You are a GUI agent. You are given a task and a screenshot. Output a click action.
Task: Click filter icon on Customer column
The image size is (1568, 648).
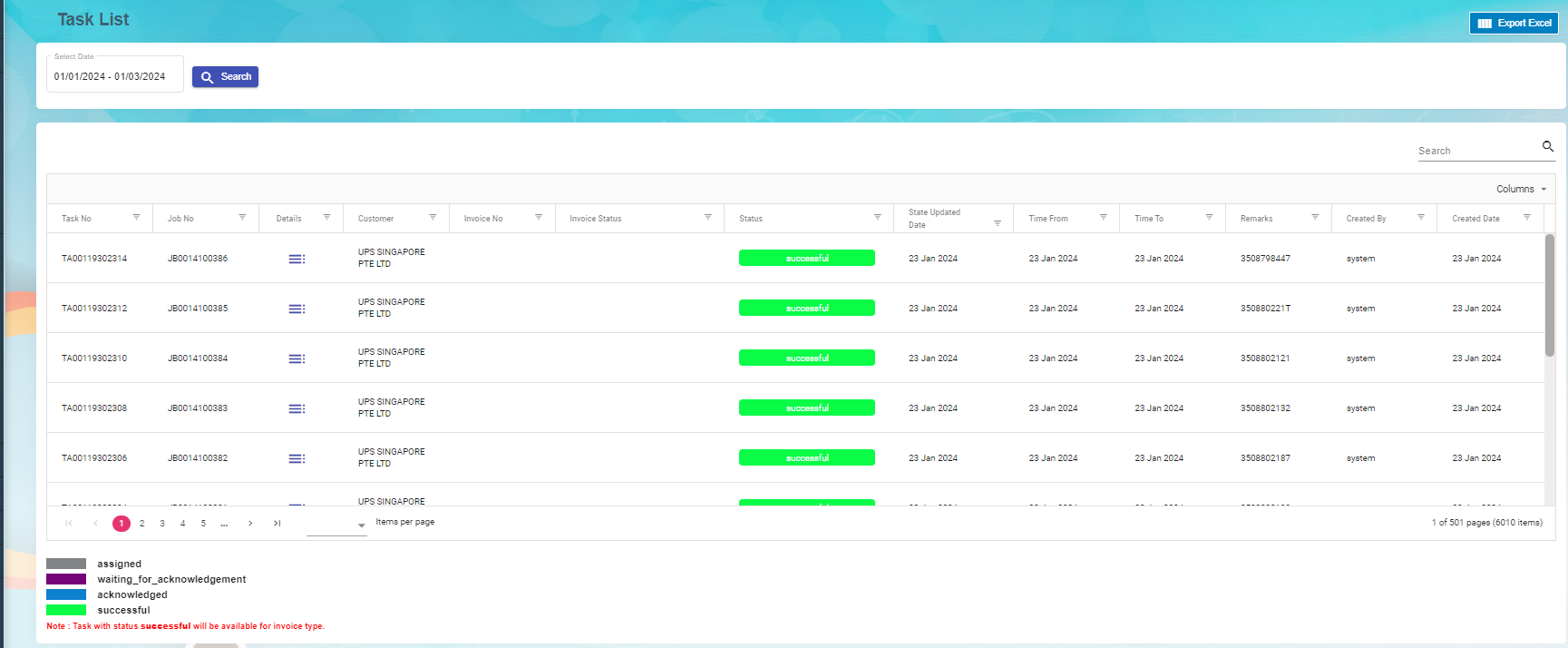click(x=433, y=217)
